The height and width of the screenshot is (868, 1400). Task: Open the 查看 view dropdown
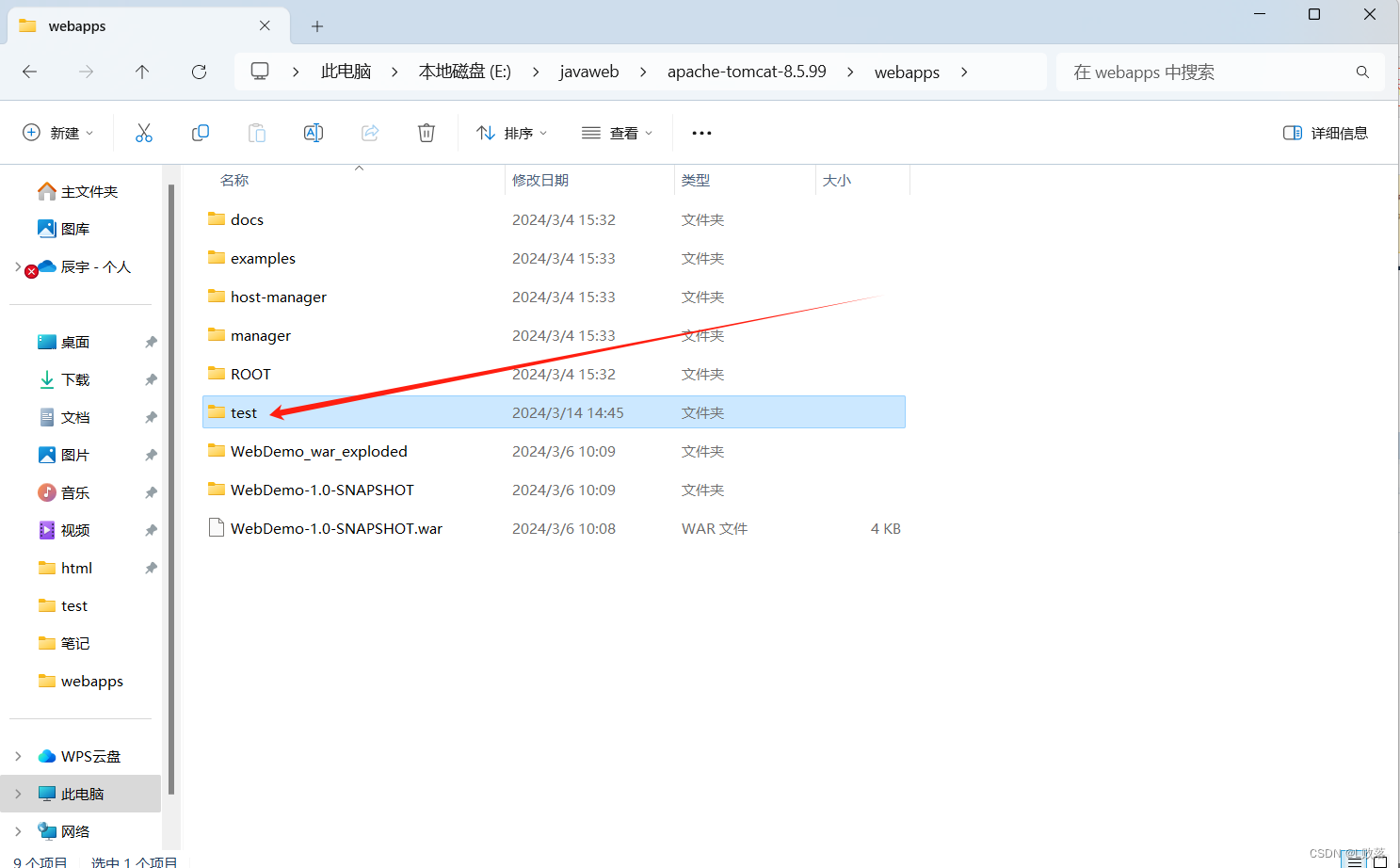click(x=618, y=133)
